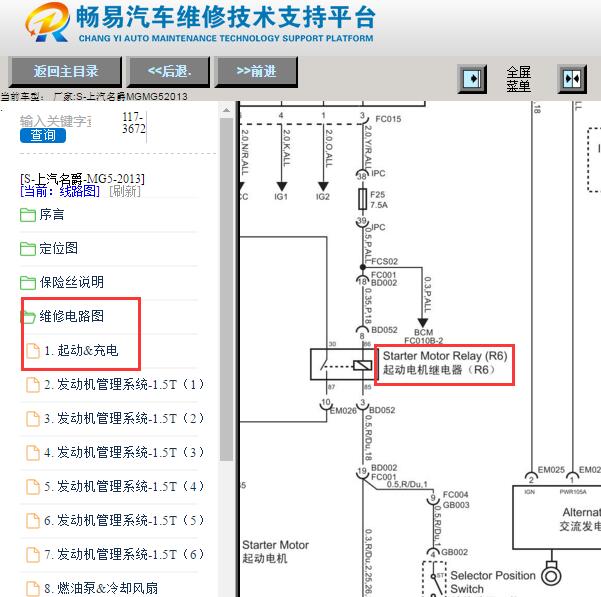601x597 pixels.
Task: Click the 当前车型 manufacturer text
Action: [x=94, y=96]
